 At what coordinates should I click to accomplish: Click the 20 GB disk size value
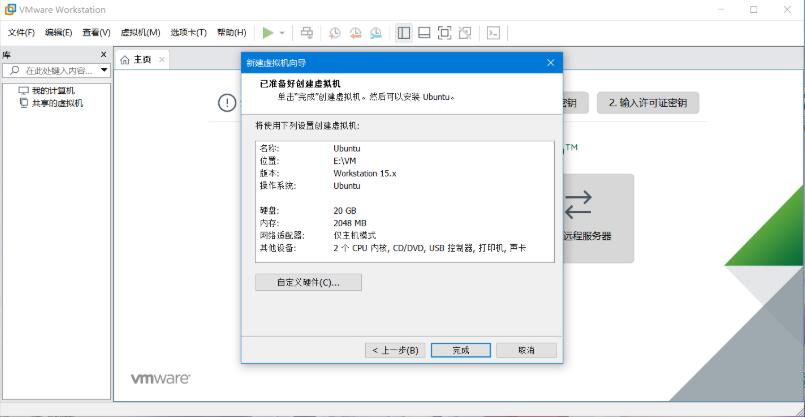344,211
